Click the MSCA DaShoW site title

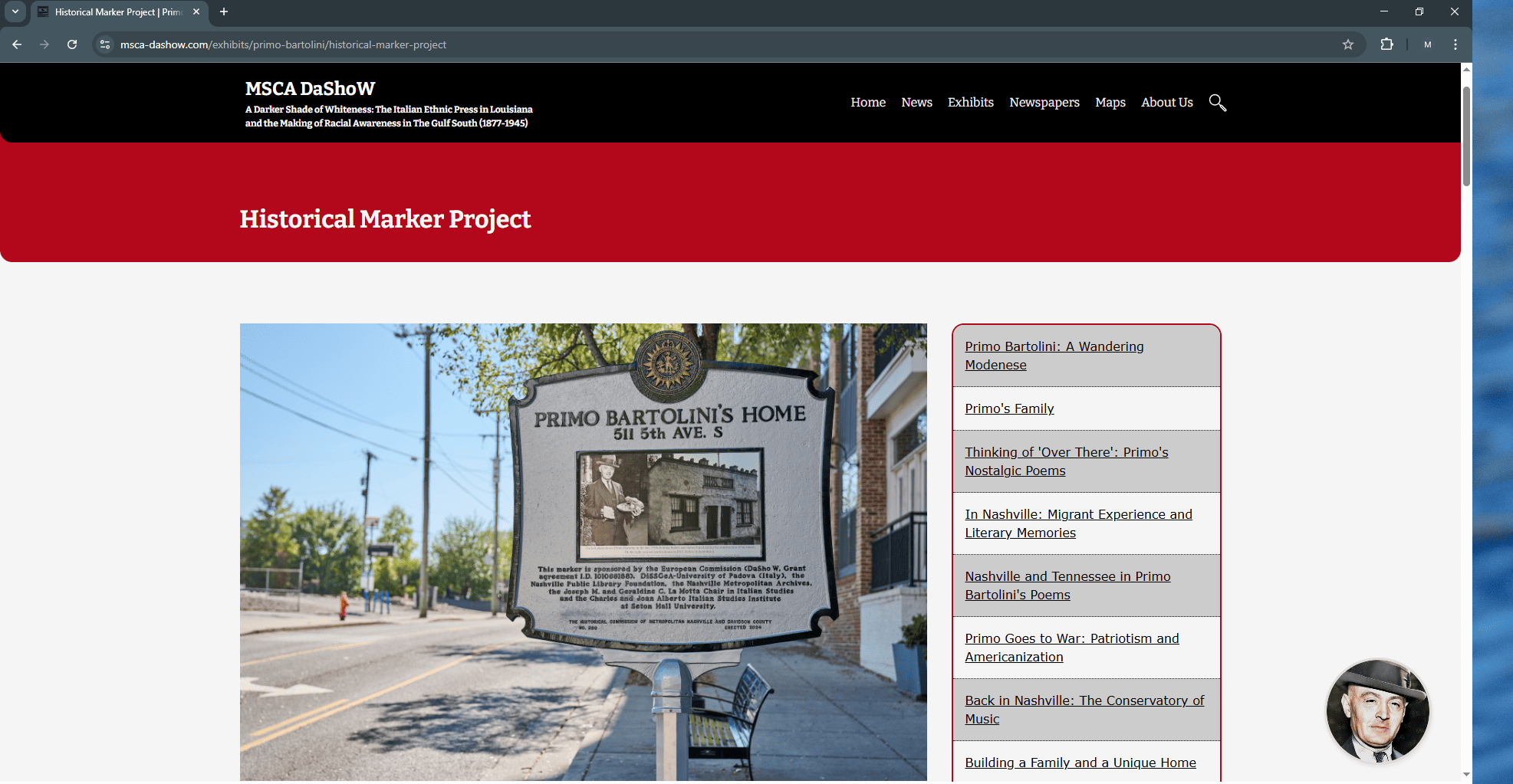(x=310, y=89)
